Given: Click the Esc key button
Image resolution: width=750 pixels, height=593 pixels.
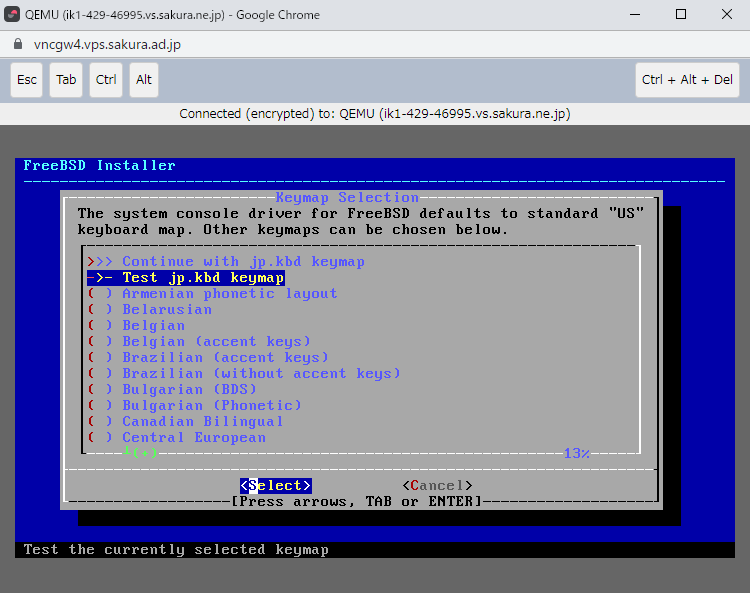Looking at the screenshot, I should [27, 80].
